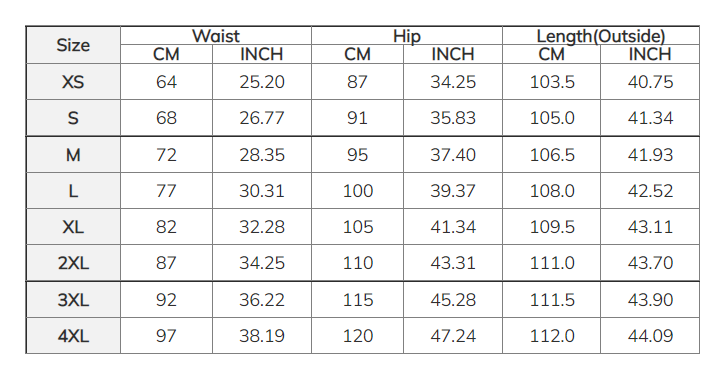Viewport: 724px width, 375px height.
Task: Click waist value 25.20 inch cell
Action: click(262, 82)
